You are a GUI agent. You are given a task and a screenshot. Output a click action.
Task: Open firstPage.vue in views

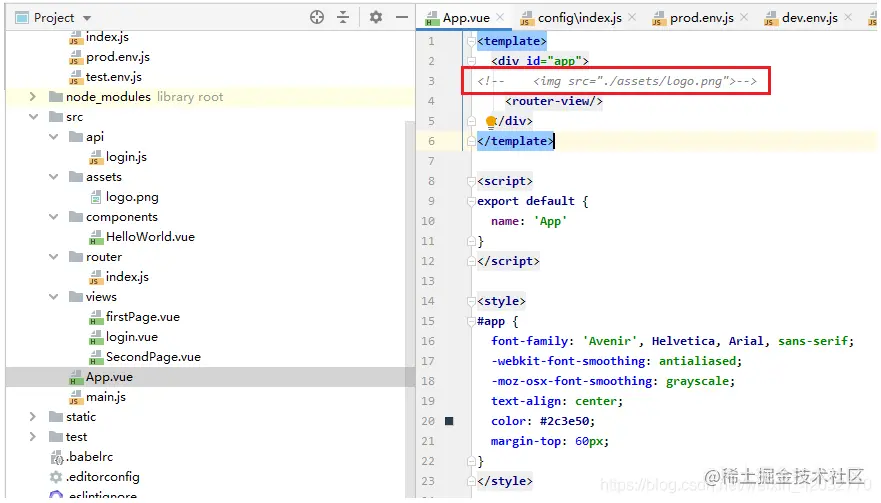point(143,316)
